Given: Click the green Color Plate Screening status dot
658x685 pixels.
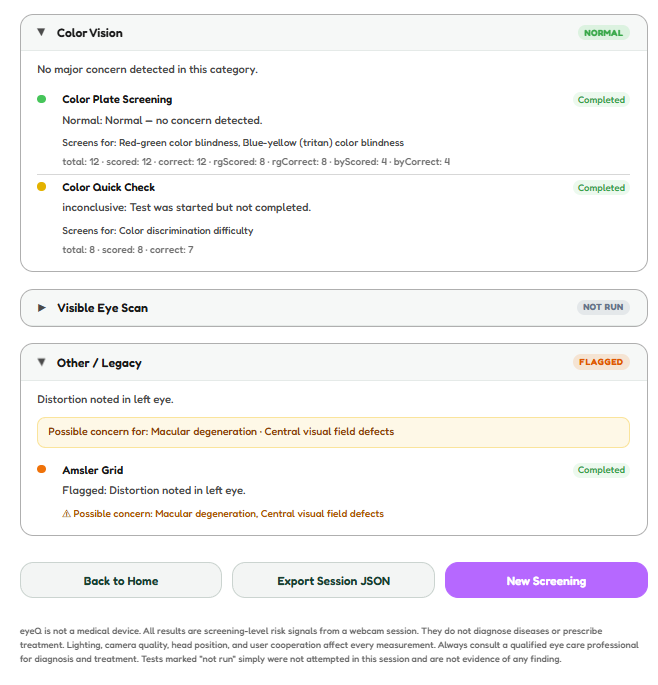Looking at the screenshot, I should coord(42,99).
